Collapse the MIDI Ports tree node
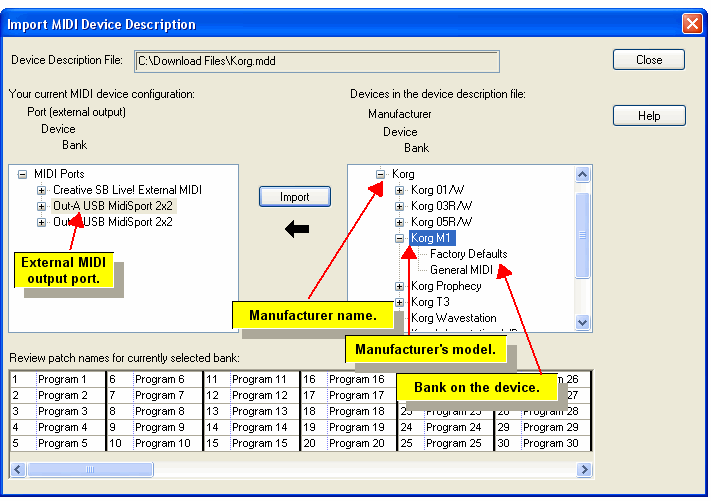 coord(22,174)
